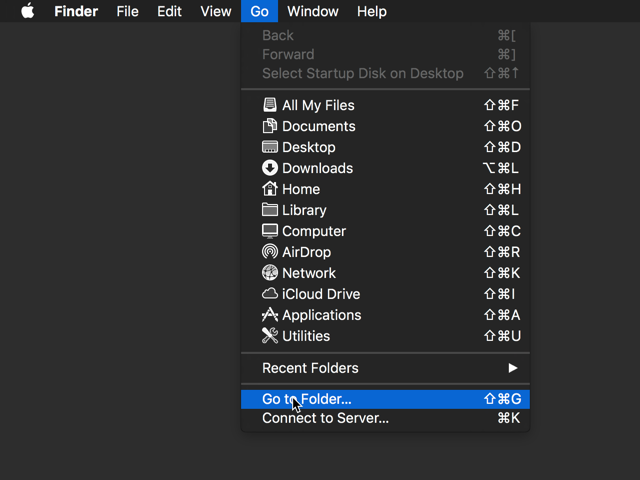Select the Desktop label
Screen dimensions: 640x480
click(x=309, y=147)
